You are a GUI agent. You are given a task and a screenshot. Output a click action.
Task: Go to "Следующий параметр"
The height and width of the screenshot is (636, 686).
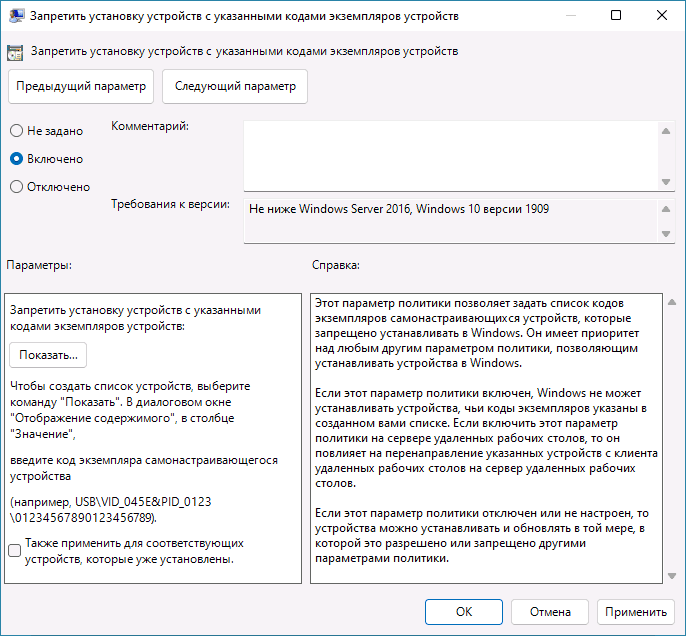coord(235,86)
